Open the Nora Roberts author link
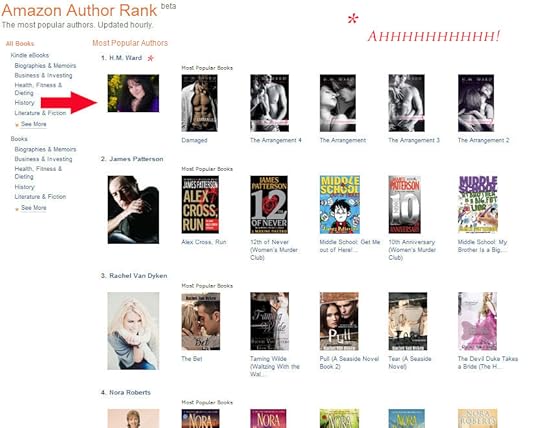The height and width of the screenshot is (428, 540). tap(130, 392)
